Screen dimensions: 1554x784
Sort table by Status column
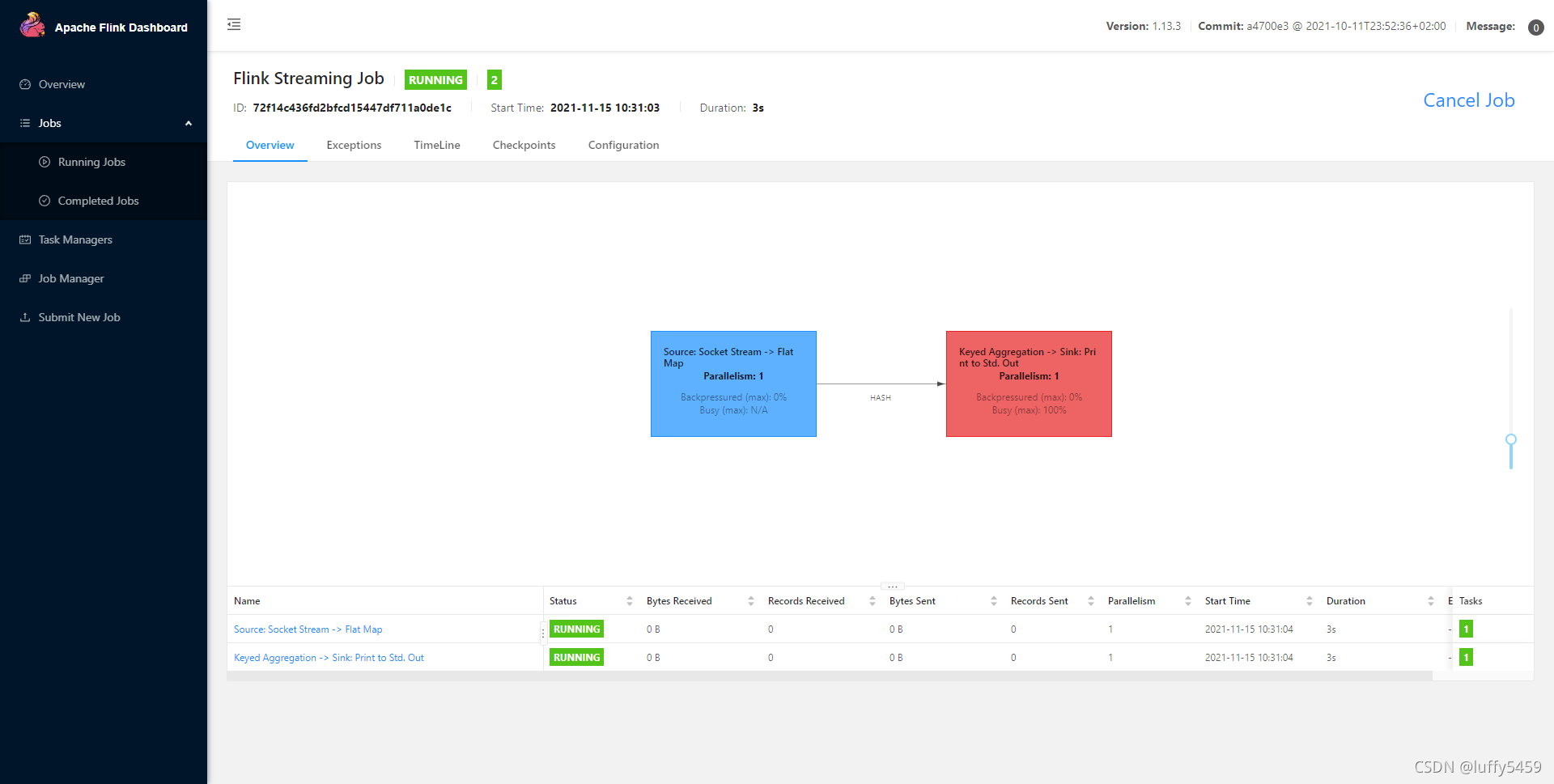[x=630, y=601]
